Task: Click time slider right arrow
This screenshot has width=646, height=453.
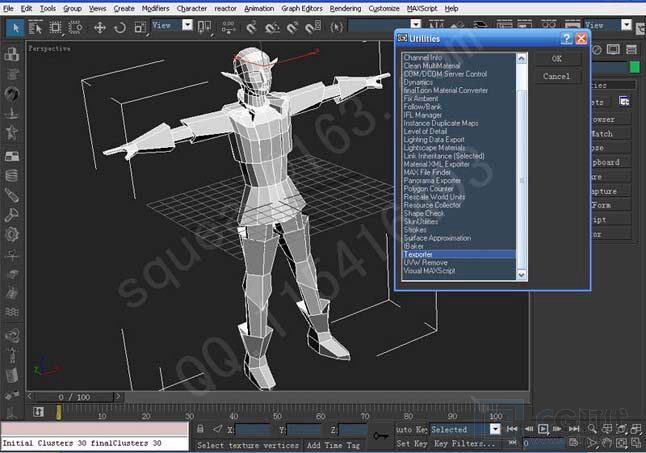Action: pyautogui.click(x=118, y=396)
